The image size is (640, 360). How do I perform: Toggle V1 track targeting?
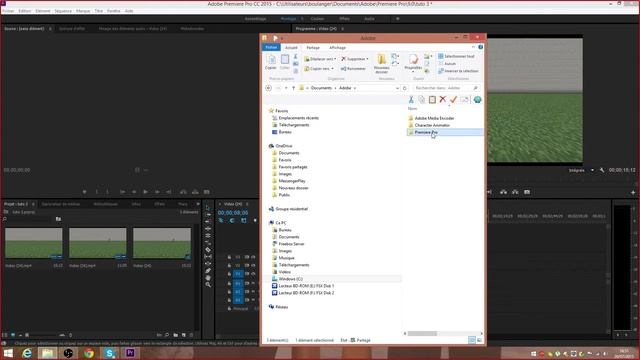point(238,274)
